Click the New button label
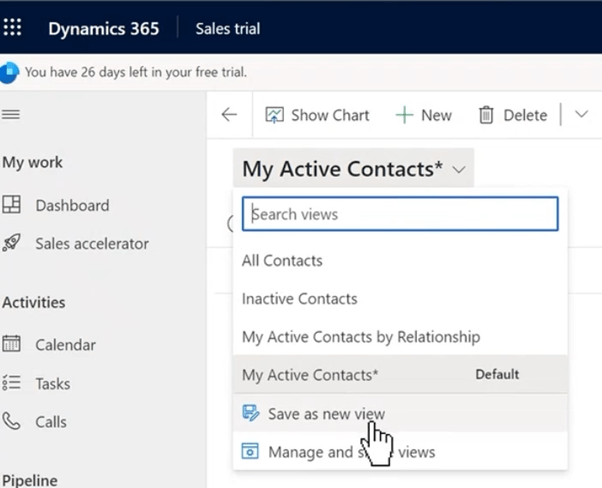Viewport: 602px width, 488px height. [x=436, y=115]
